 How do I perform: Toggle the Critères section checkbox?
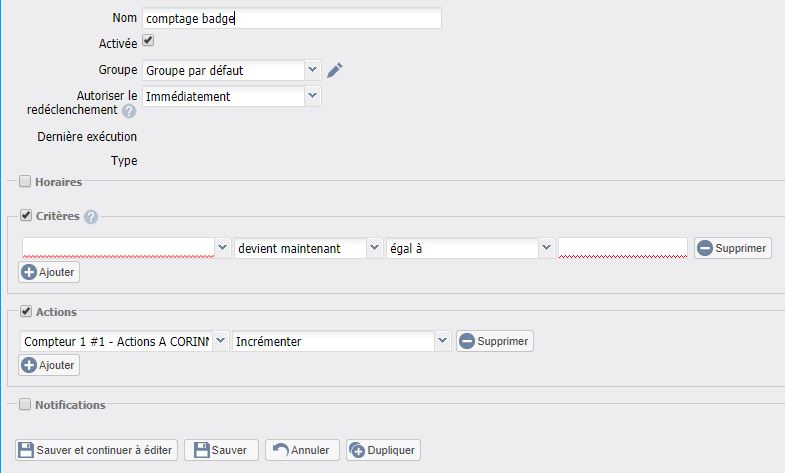click(x=25, y=216)
